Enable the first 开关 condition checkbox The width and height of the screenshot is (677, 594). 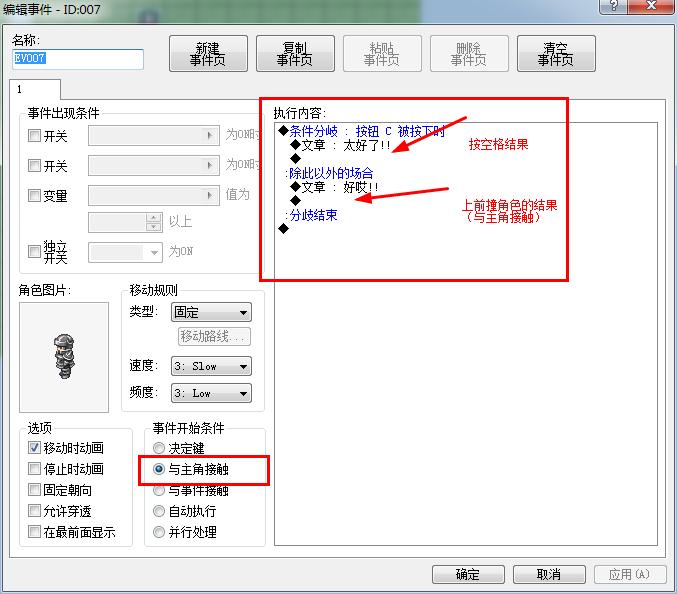tap(34, 136)
